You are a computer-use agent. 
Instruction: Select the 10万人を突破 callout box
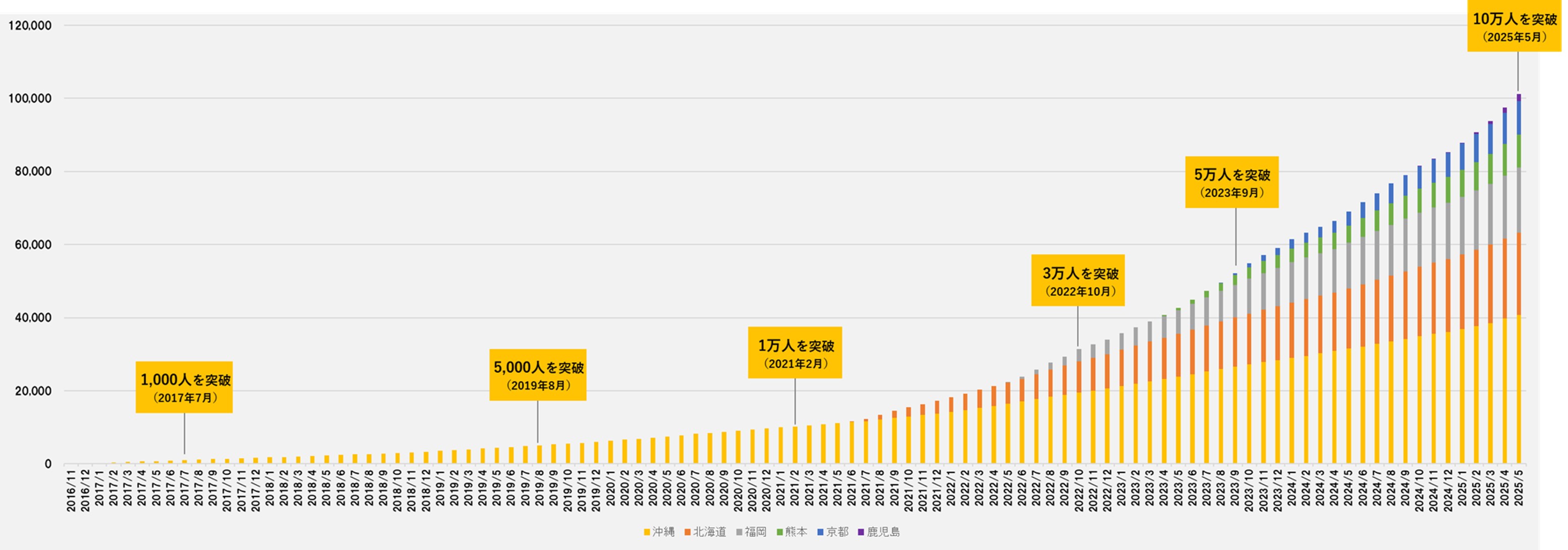coord(1514,27)
